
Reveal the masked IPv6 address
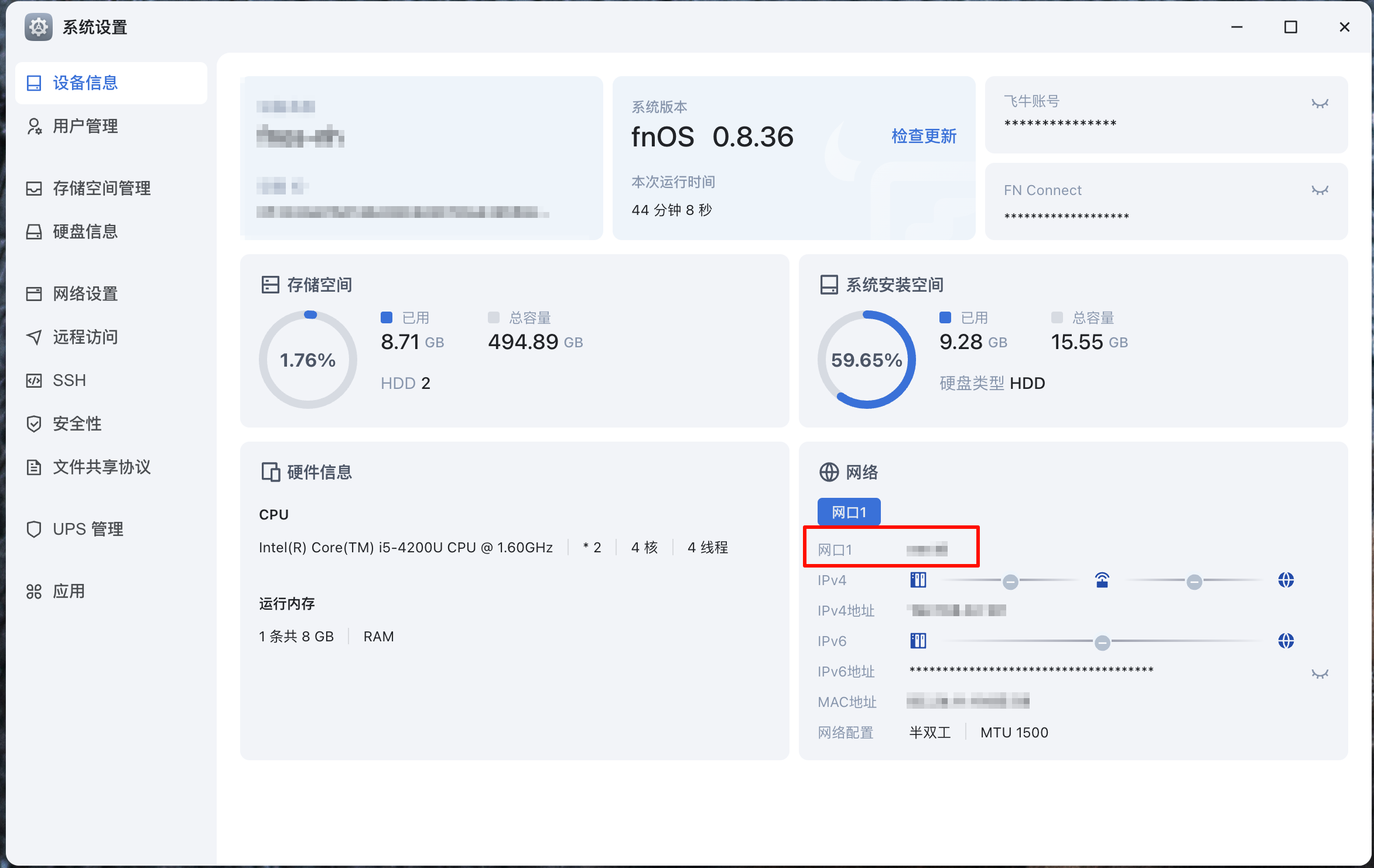pos(1320,674)
